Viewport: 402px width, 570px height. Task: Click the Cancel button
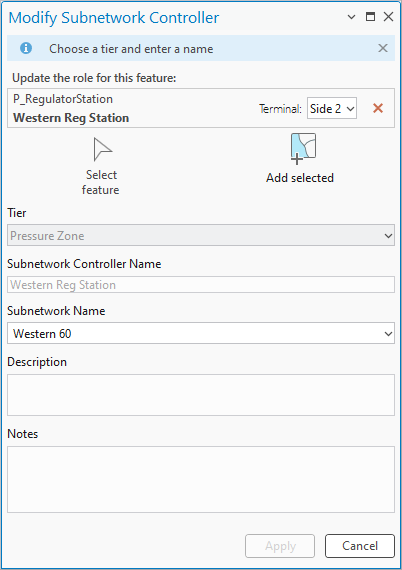coord(360,546)
